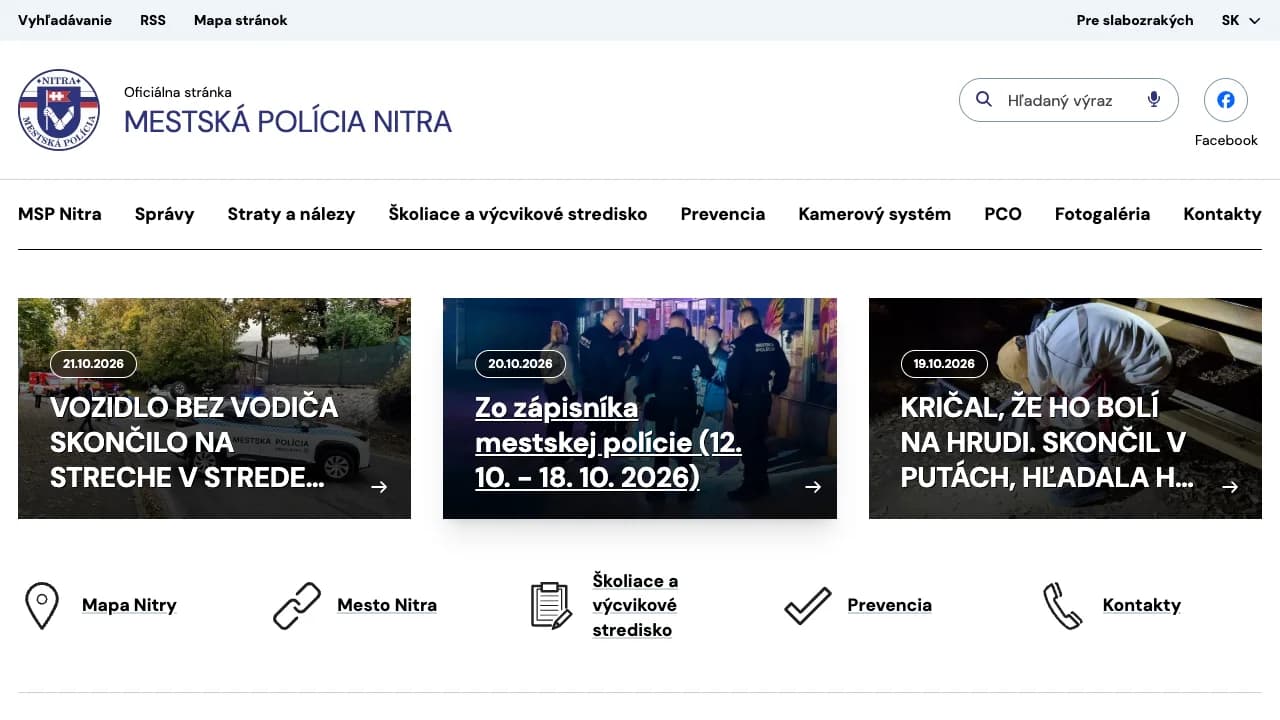Click the 19.10.2026 date badge
This screenshot has width=1280, height=720.
pos(944,364)
